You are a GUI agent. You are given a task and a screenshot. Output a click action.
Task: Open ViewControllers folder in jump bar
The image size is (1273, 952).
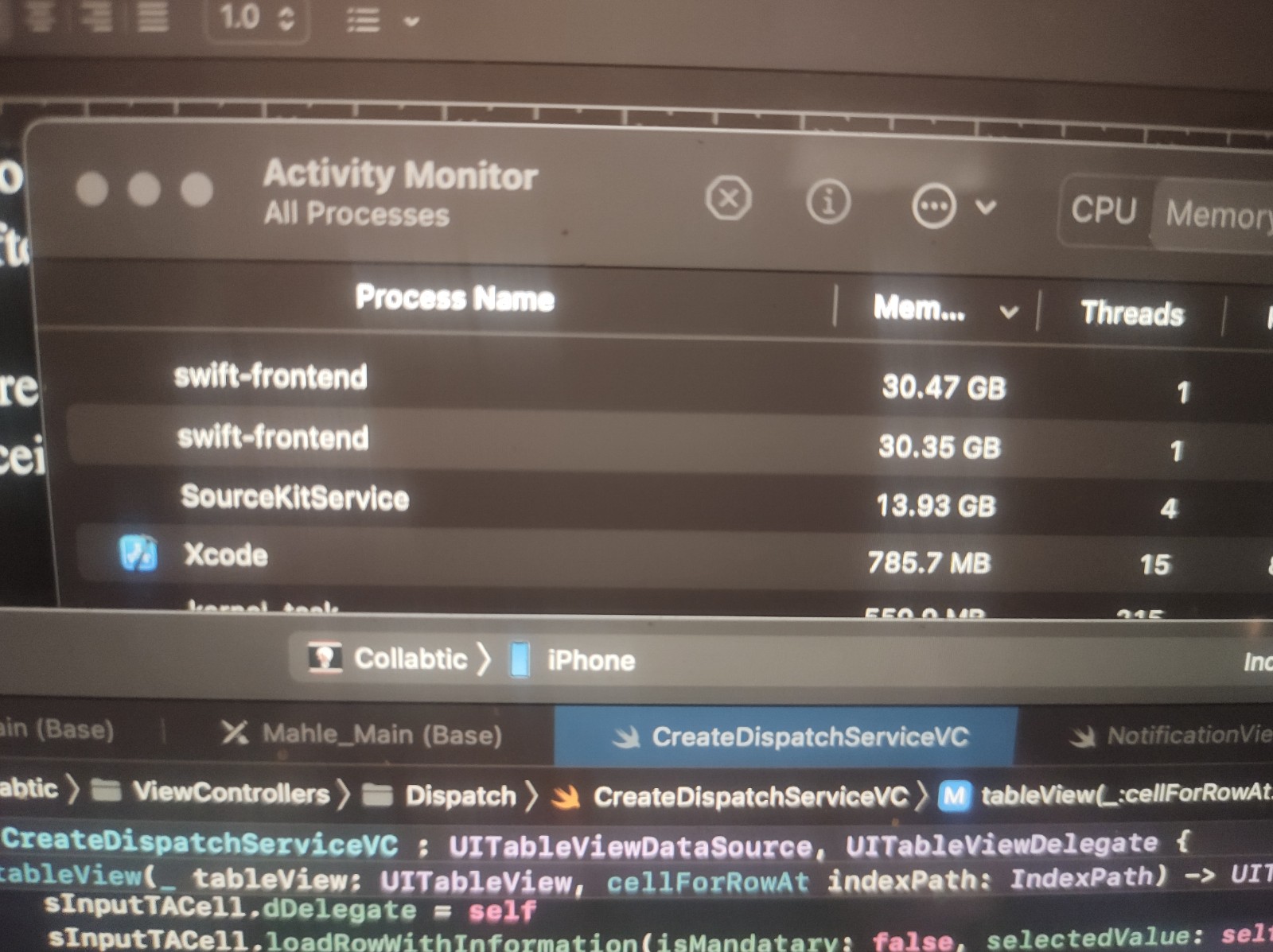pyautogui.click(x=231, y=793)
